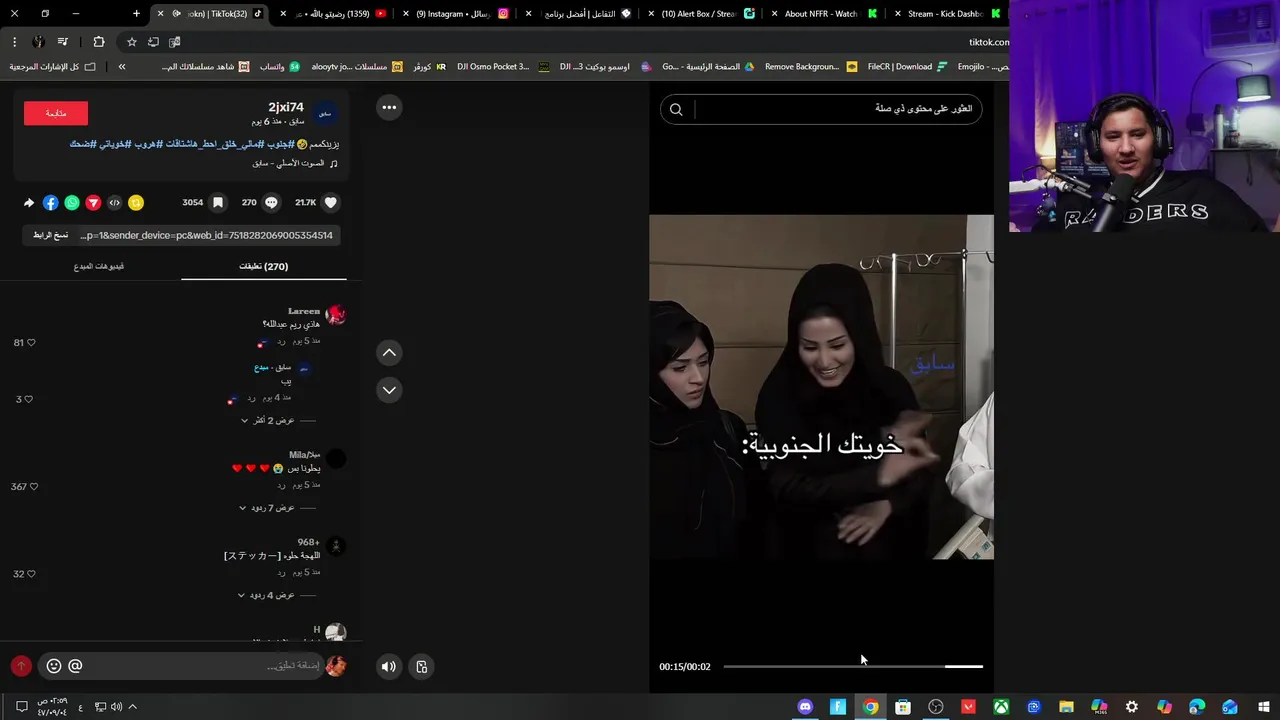Open Settings gear from the taskbar
The width and height of the screenshot is (1280, 720).
click(1131, 707)
